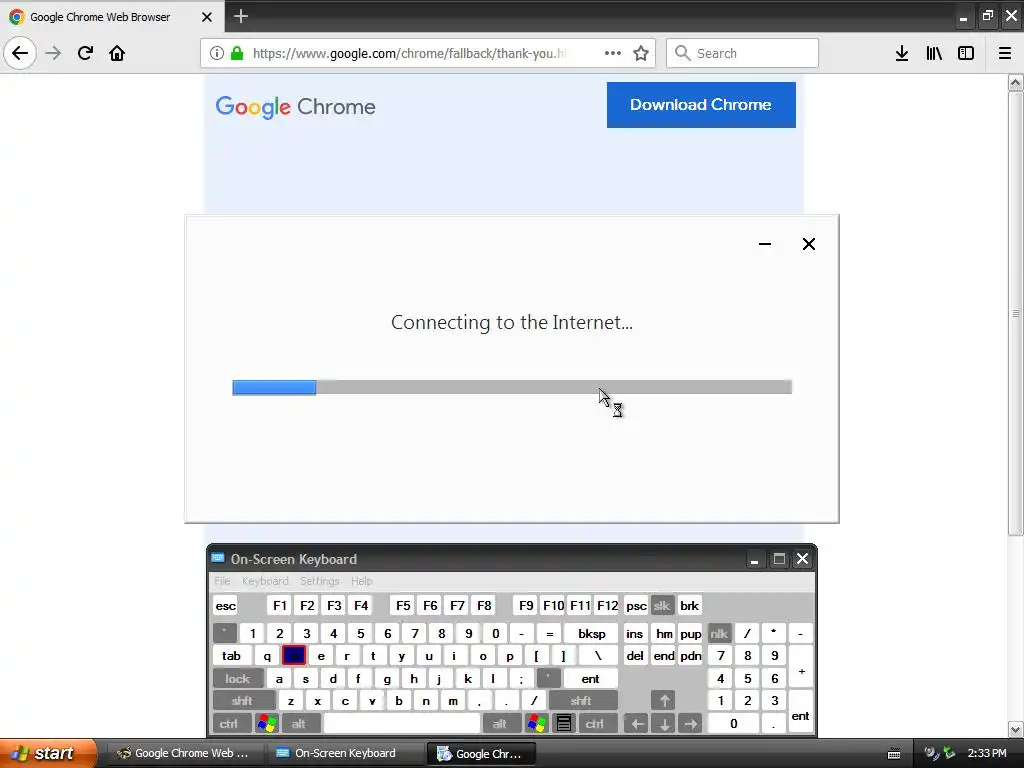Toggle the right alt key
1024x768 pixels.
(x=500, y=724)
